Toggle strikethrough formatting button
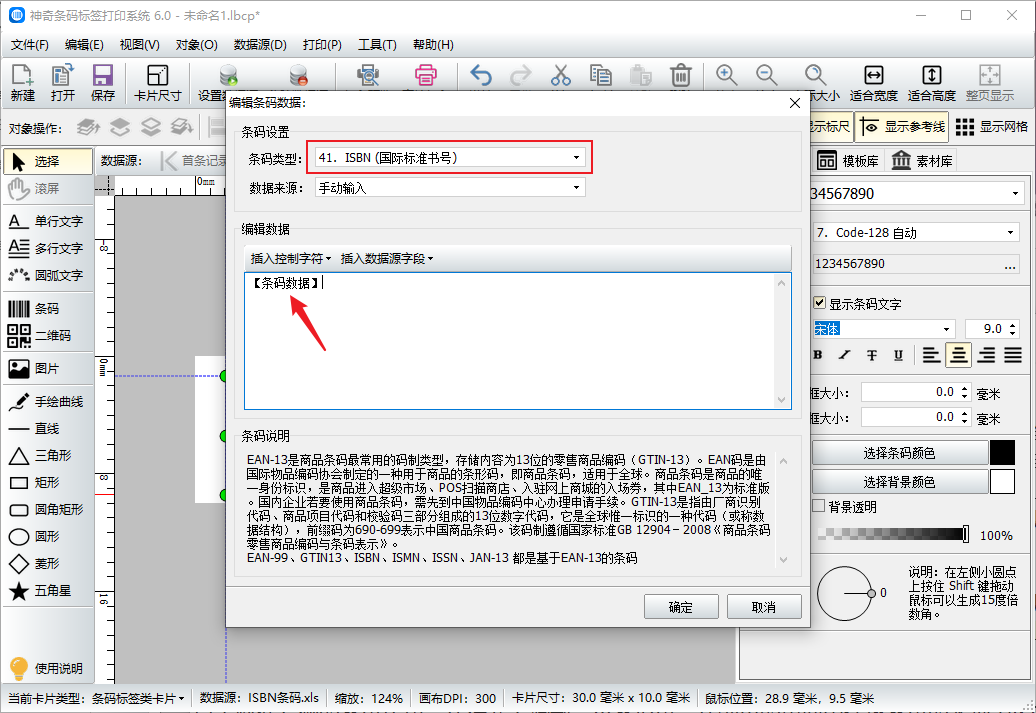Screen dimensions: 1036x713 coord(871,355)
